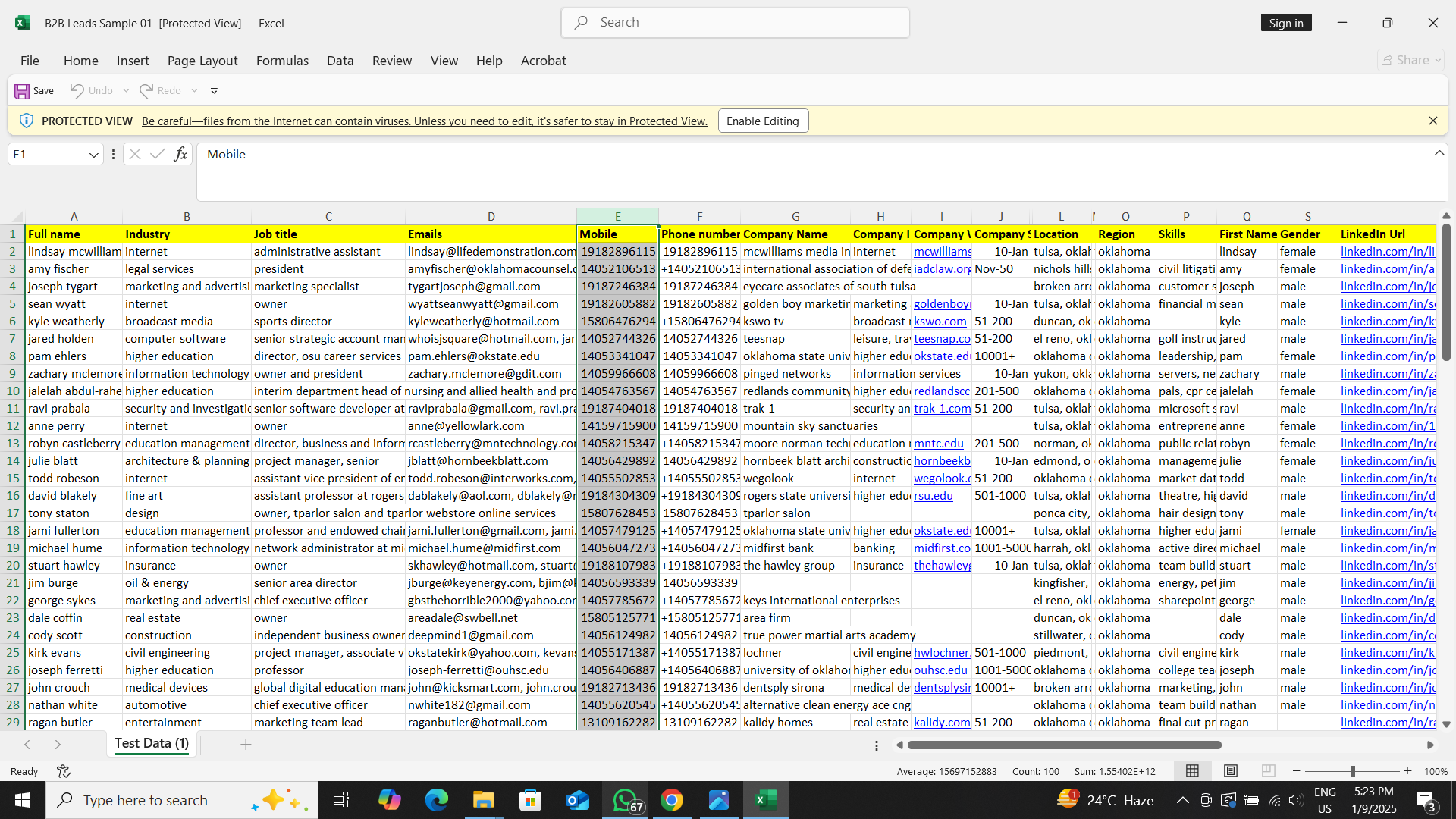Switch to Normal view
The width and height of the screenshot is (1456, 819).
point(1192,771)
